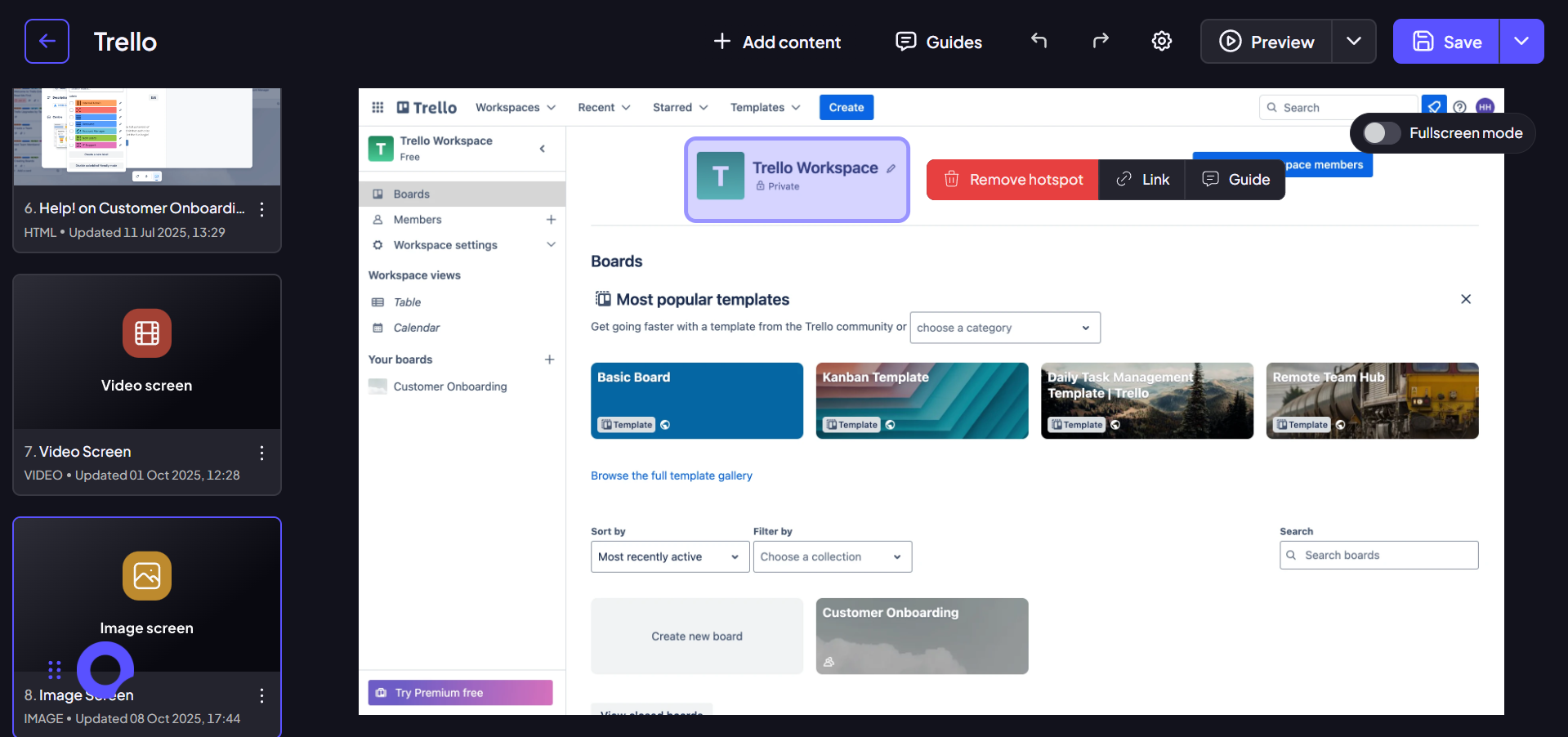This screenshot has width=1568, height=737.
Task: Undo the last change
Action: (1039, 41)
